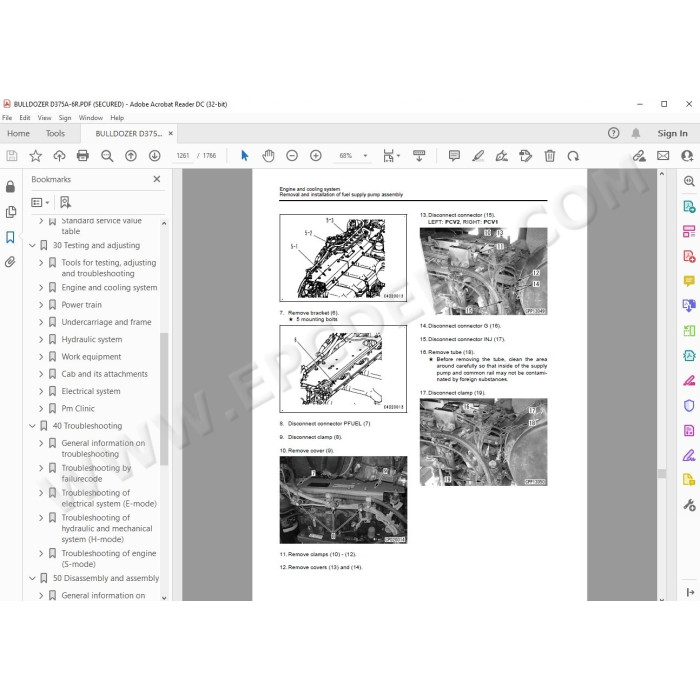Zoom out with minus circle
Viewport: 700px width, 700px height.
(292, 156)
